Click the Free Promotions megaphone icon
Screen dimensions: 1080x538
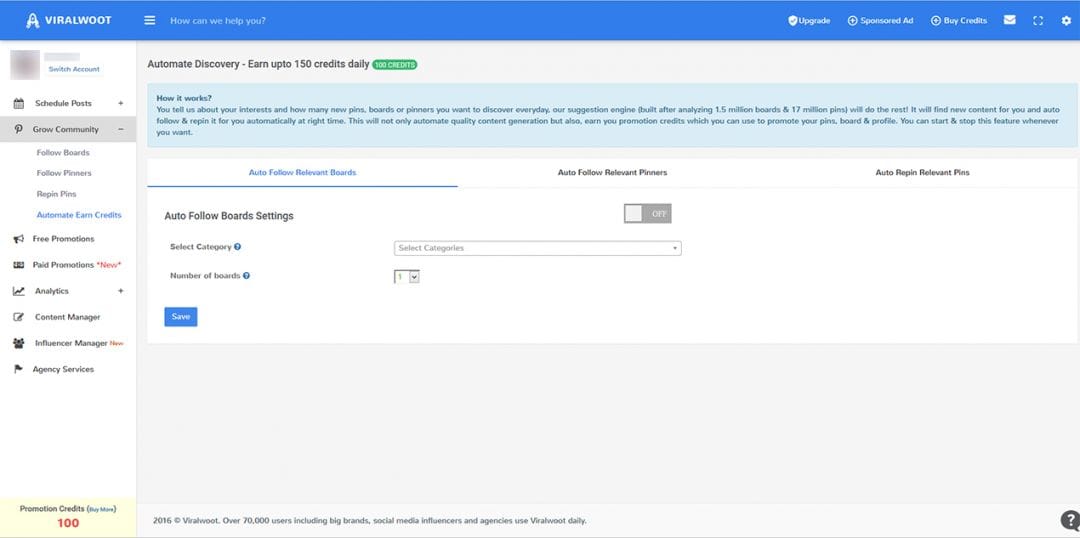19,239
